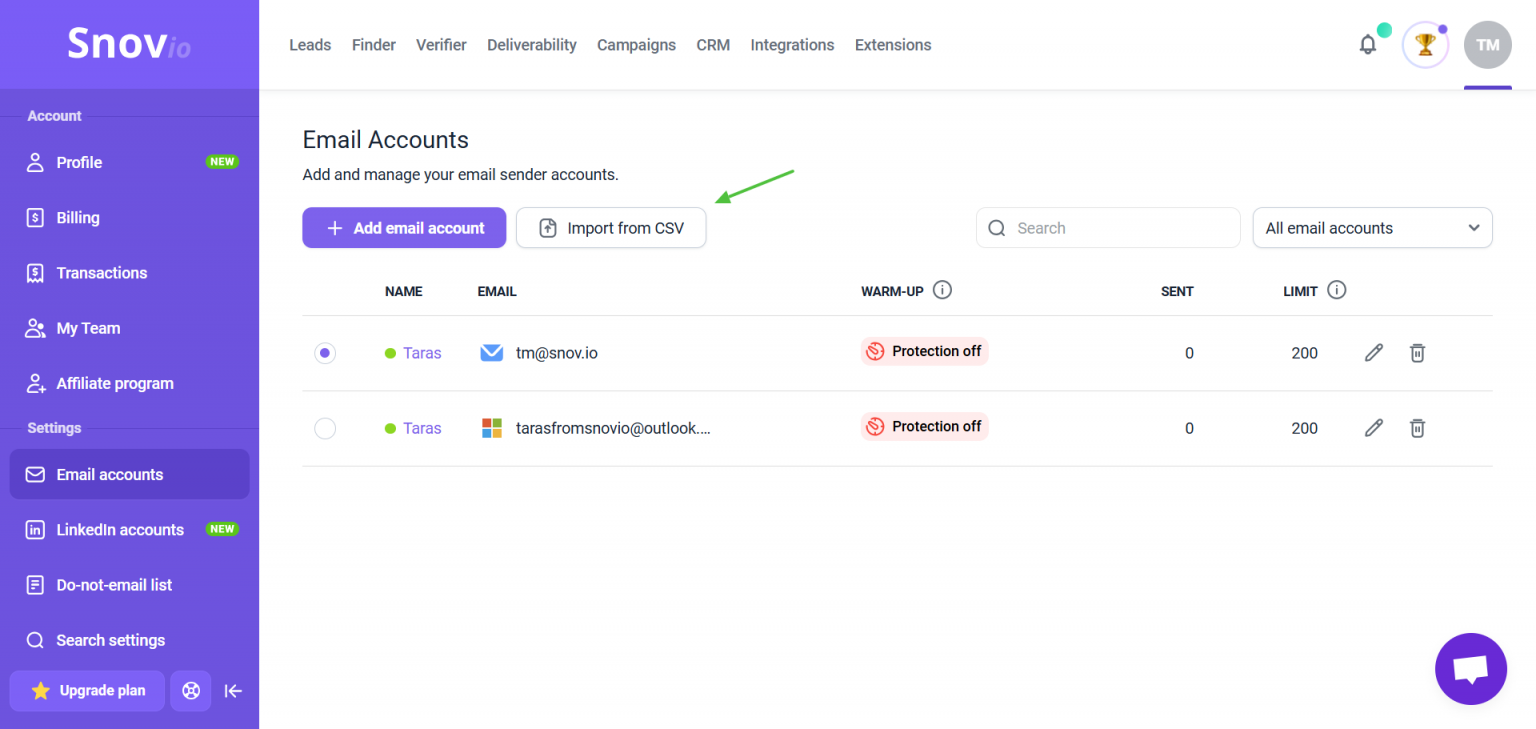Click Protection off badge for tarasfromsnovio@outlook

tap(924, 426)
